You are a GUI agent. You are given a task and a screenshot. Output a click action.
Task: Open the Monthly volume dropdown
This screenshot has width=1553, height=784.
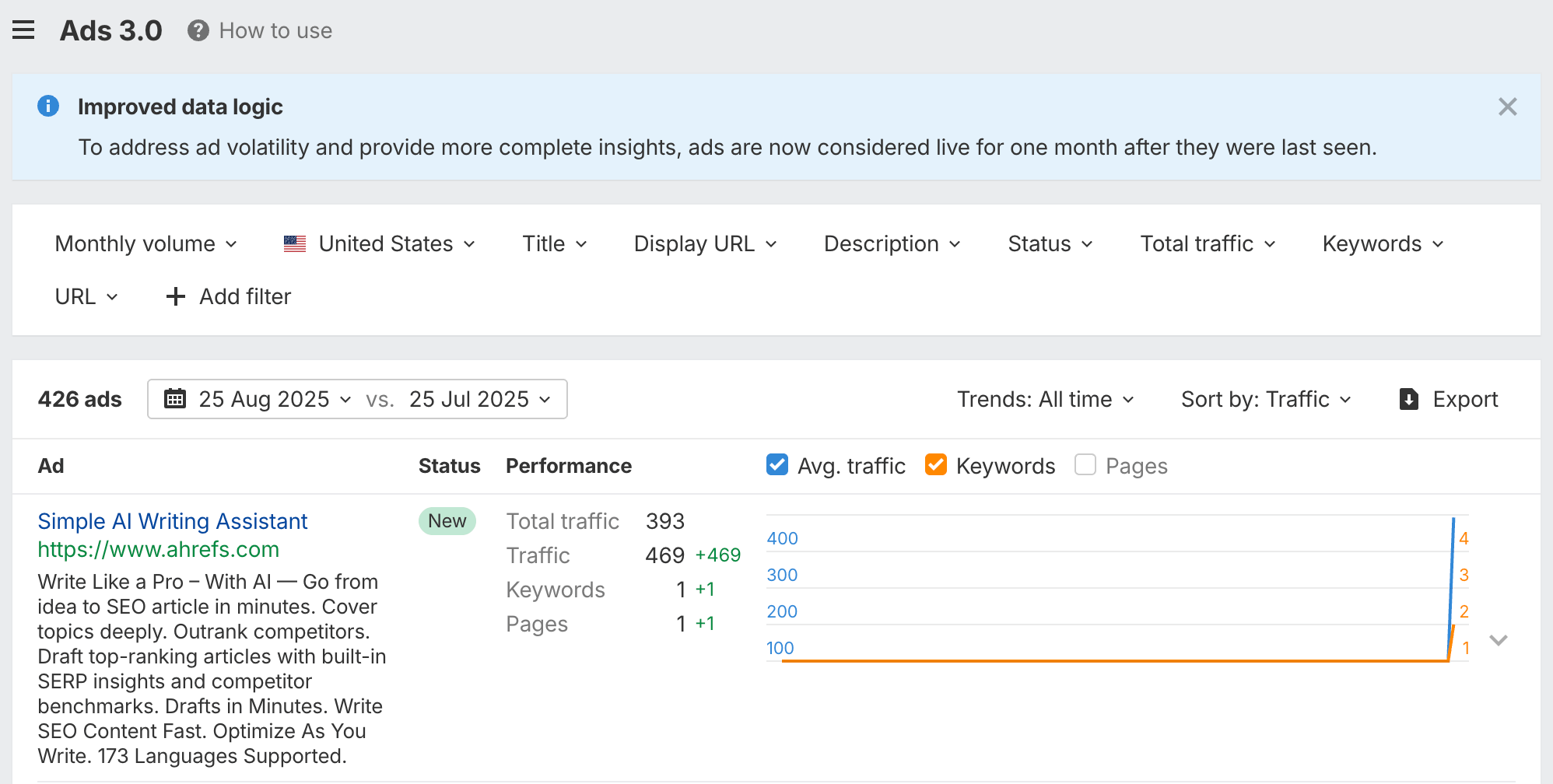coord(145,243)
